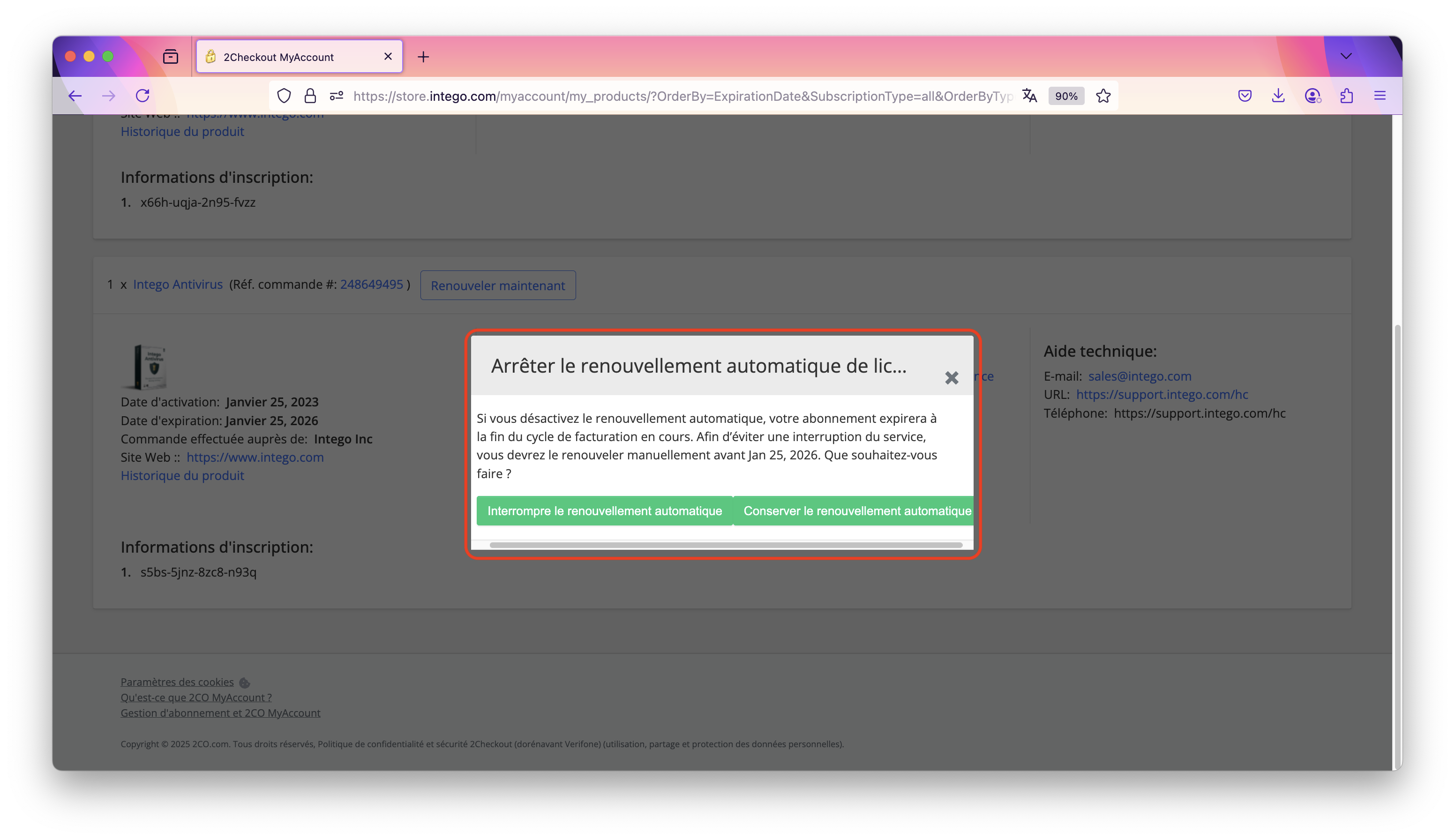Expand the list all tabs chevron
Image resolution: width=1455 pixels, height=840 pixels.
(x=1346, y=56)
